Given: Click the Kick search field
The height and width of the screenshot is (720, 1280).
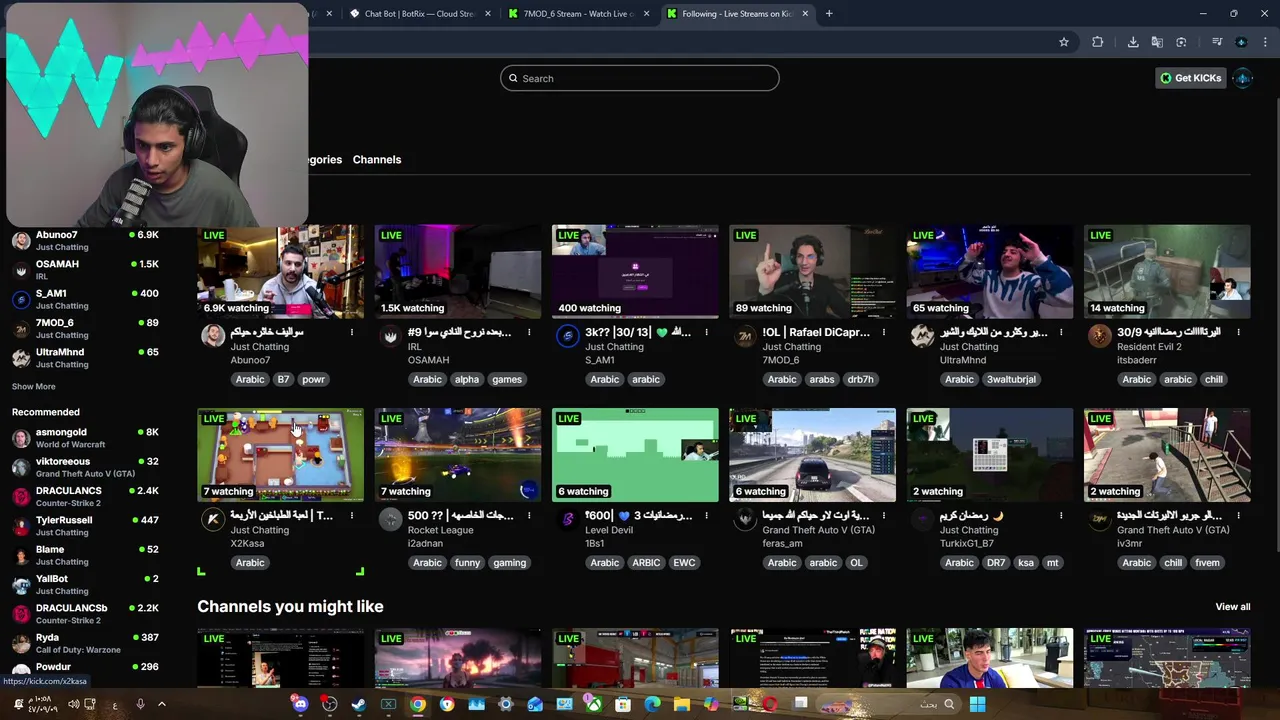Looking at the screenshot, I should (x=640, y=78).
